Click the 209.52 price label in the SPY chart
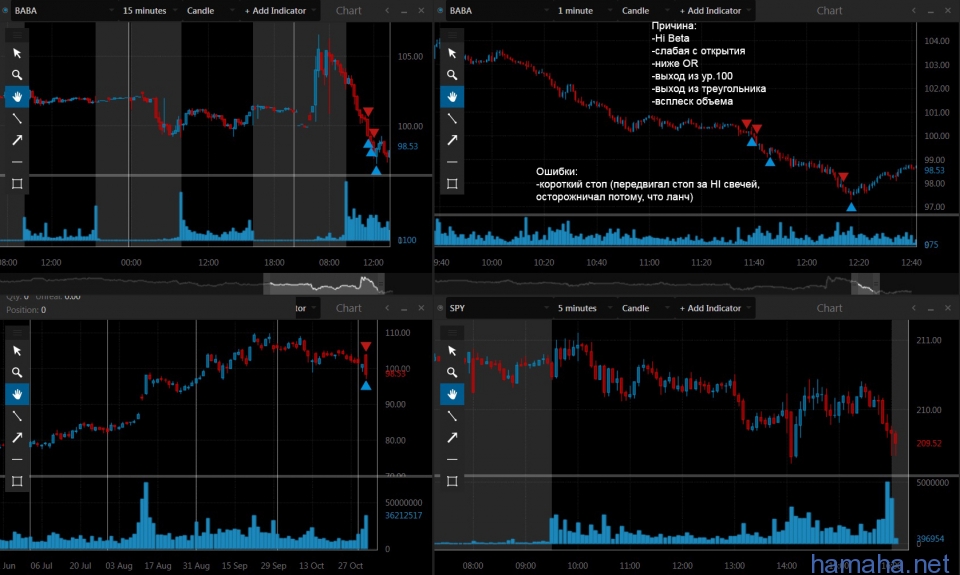 click(x=929, y=443)
